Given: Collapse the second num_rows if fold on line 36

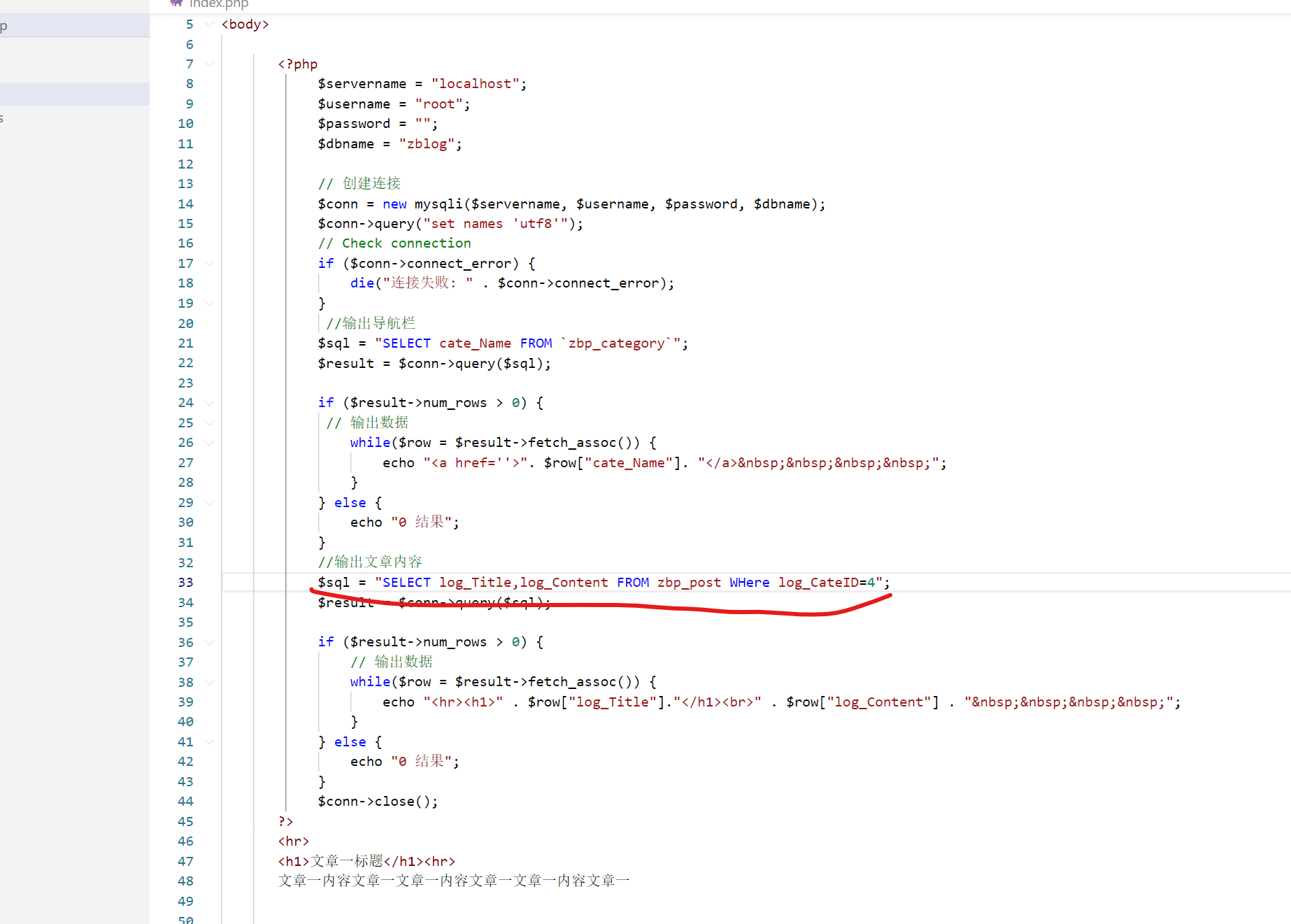Looking at the screenshot, I should [209, 642].
